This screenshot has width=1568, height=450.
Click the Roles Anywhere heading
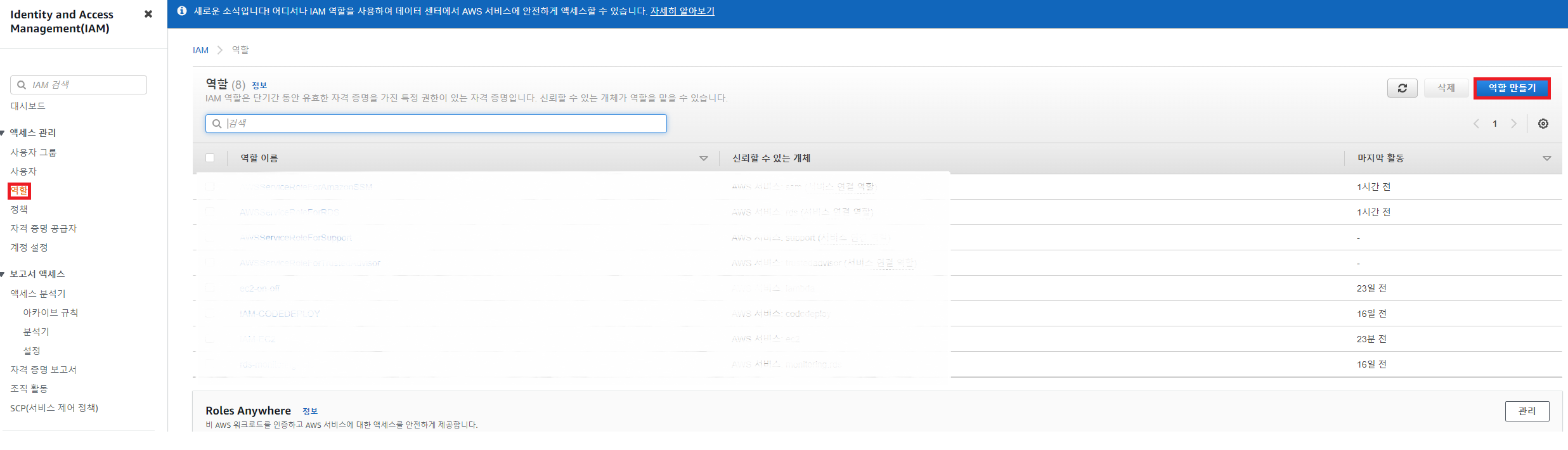pyautogui.click(x=248, y=411)
